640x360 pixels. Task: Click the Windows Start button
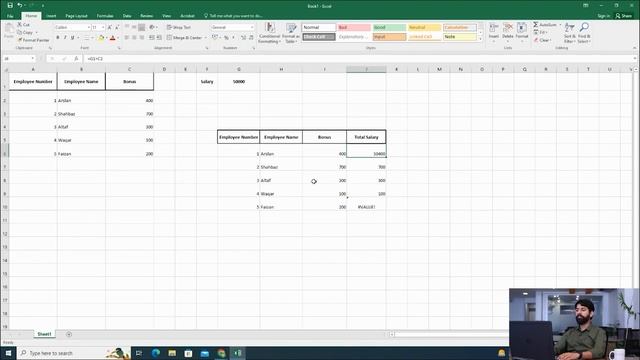coord(8,353)
